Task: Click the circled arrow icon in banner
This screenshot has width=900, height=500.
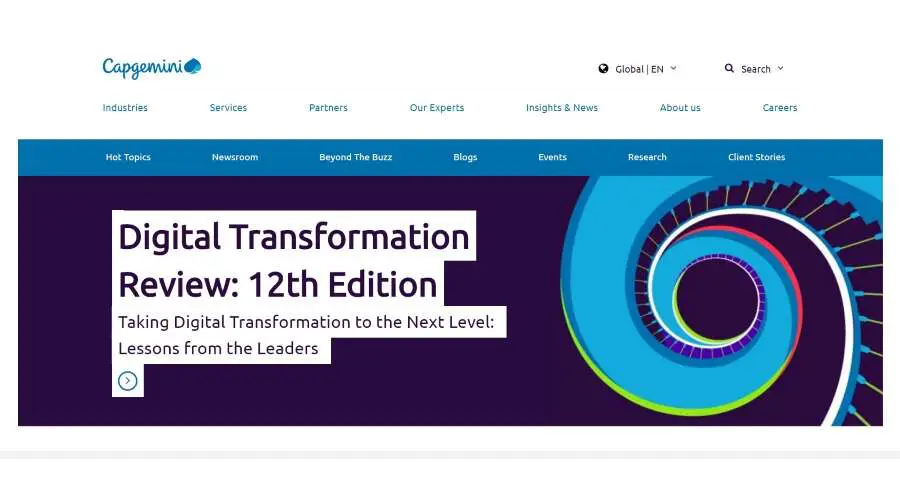Action: tap(127, 380)
